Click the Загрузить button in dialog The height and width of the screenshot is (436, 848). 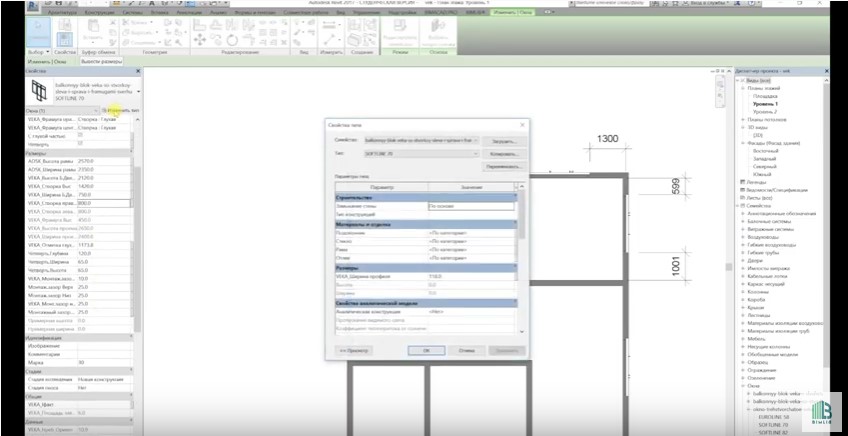click(x=502, y=142)
